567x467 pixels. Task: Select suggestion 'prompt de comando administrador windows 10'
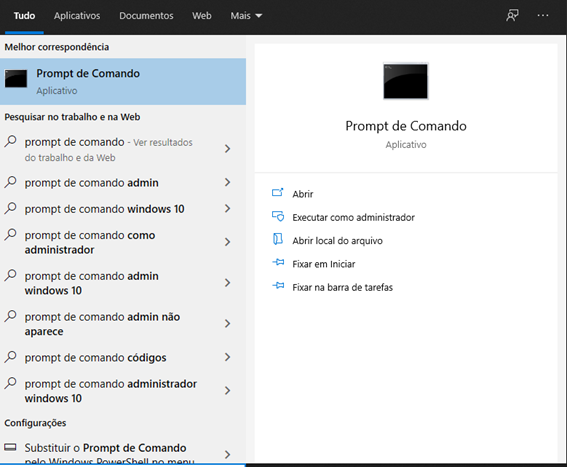[x=123, y=391]
